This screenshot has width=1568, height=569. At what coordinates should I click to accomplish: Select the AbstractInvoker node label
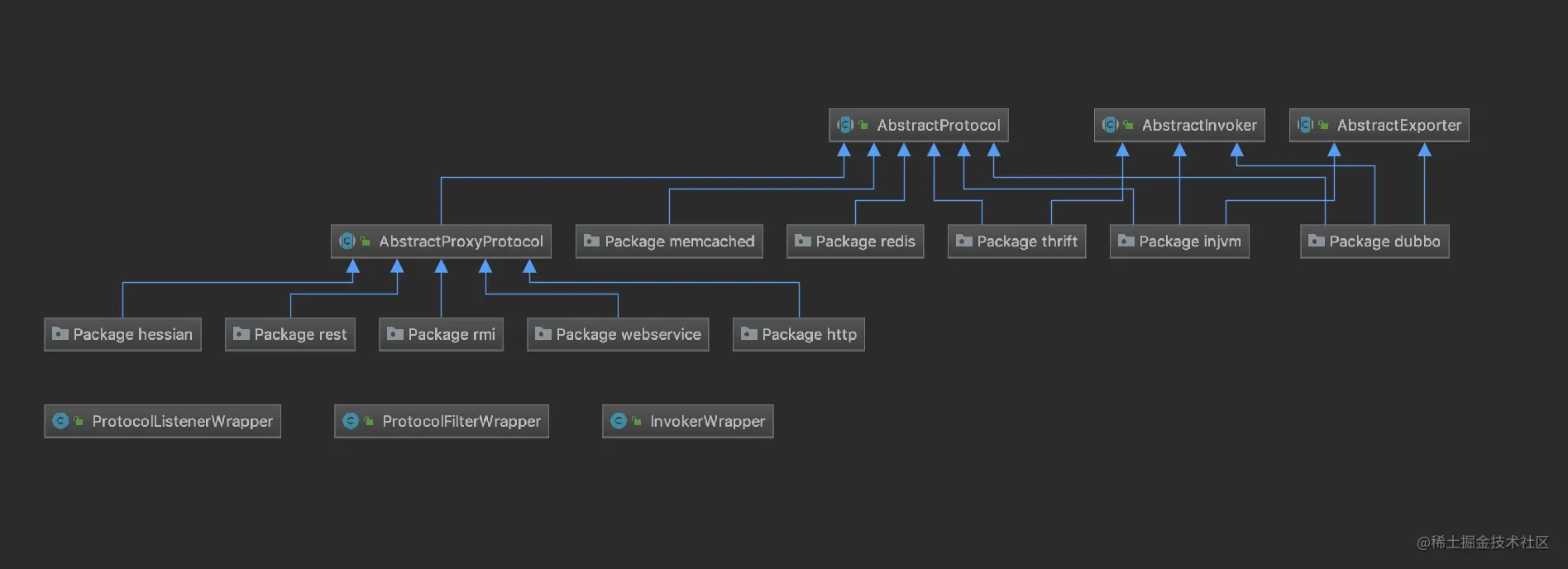coord(1199,125)
